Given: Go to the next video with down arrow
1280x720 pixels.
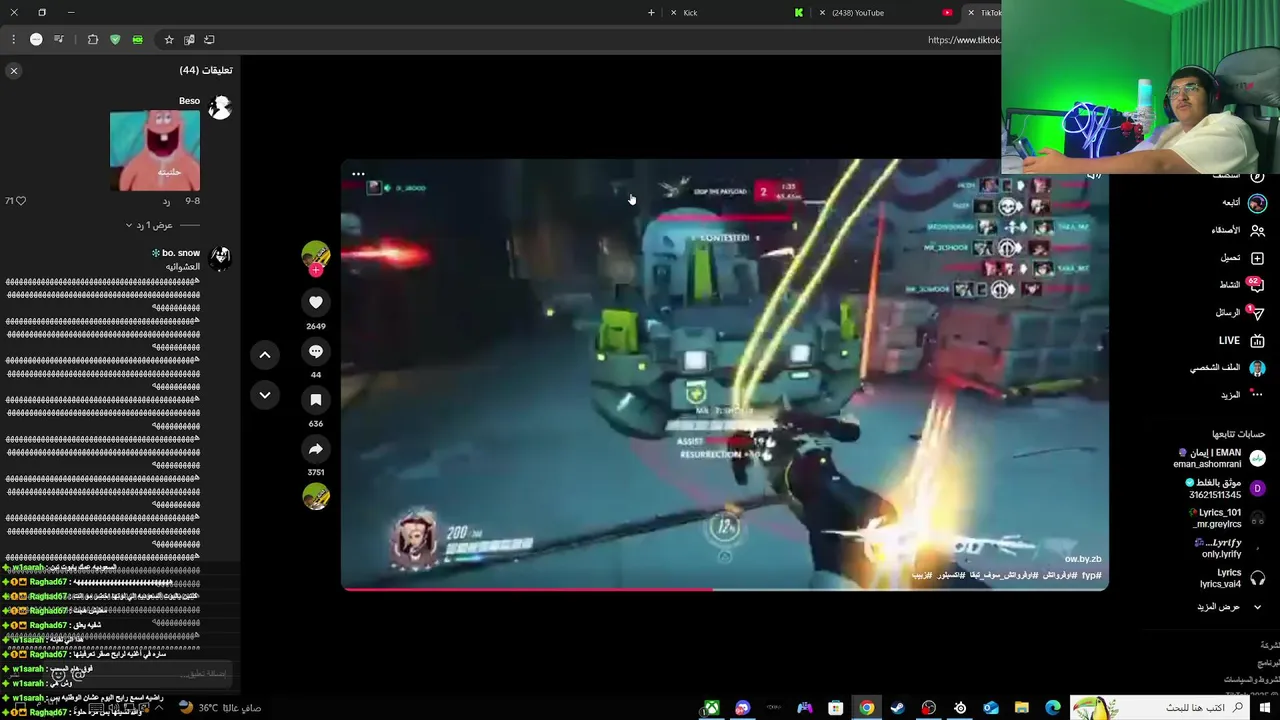Looking at the screenshot, I should pyautogui.click(x=265, y=395).
